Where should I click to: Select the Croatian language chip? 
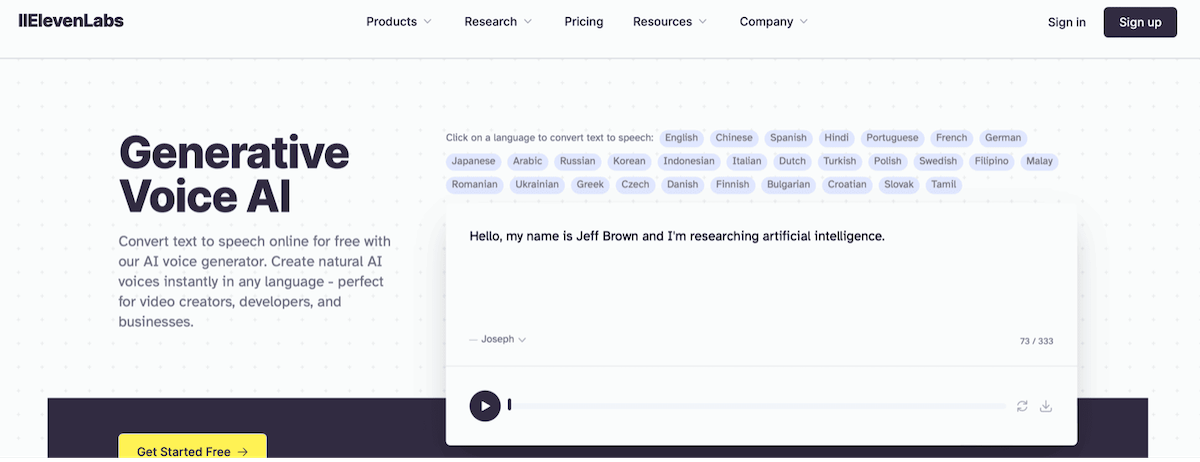tap(847, 184)
